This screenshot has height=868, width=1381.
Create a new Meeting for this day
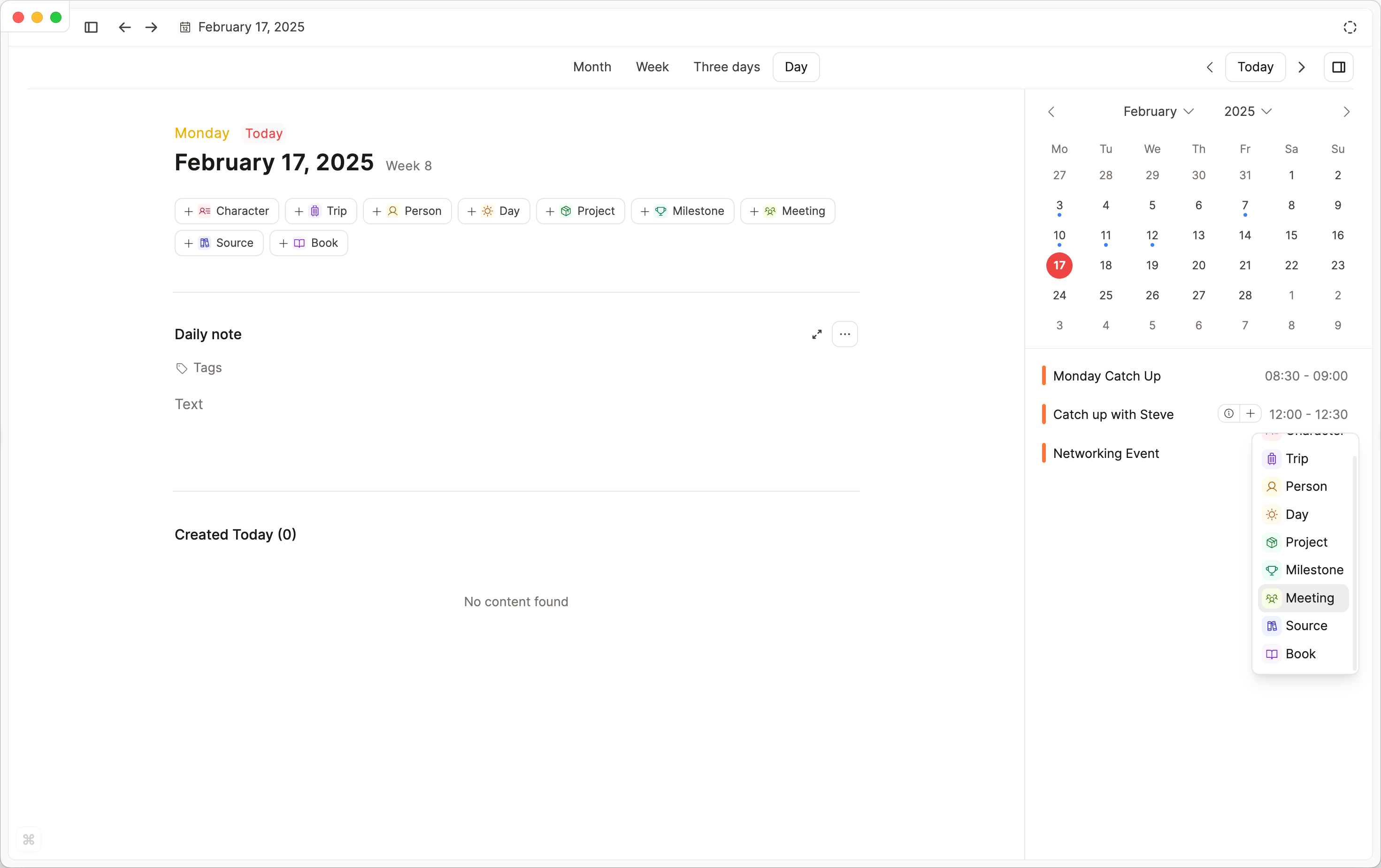(x=787, y=211)
